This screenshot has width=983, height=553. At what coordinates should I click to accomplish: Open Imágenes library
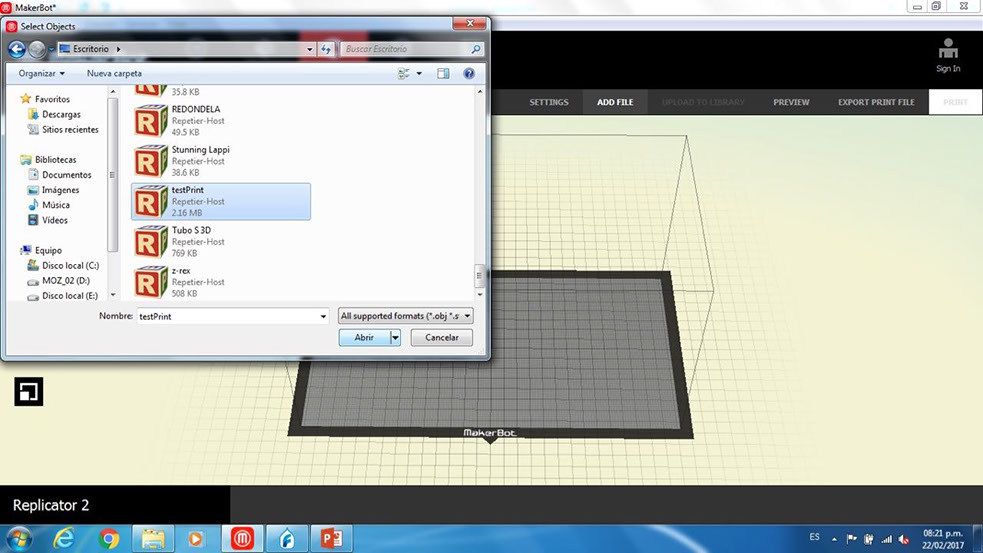coord(60,190)
